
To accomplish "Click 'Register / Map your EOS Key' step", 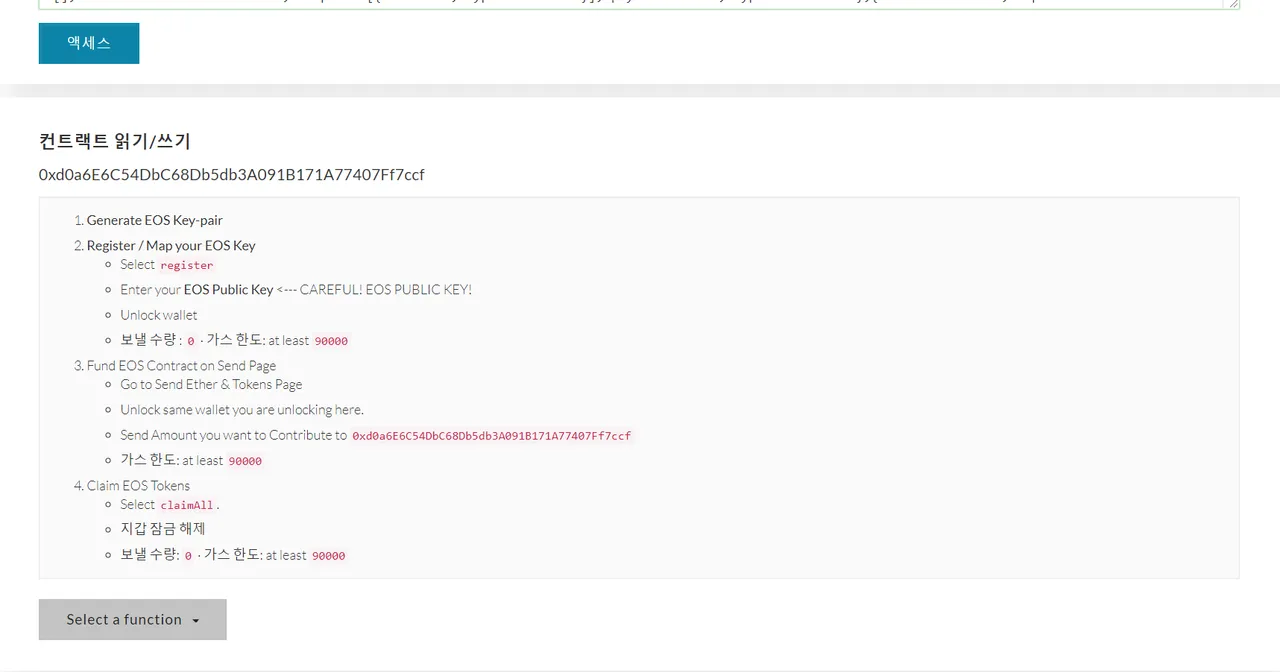I will [x=171, y=245].
